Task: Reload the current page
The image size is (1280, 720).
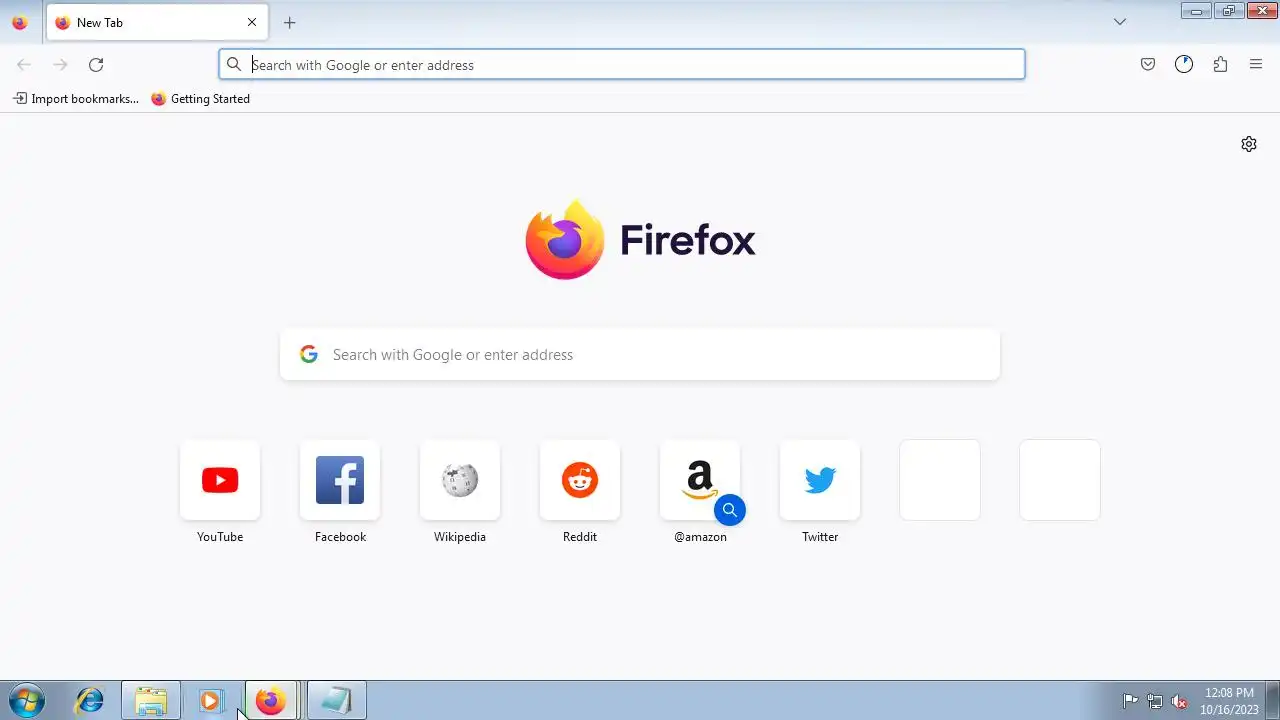Action: 96,65
